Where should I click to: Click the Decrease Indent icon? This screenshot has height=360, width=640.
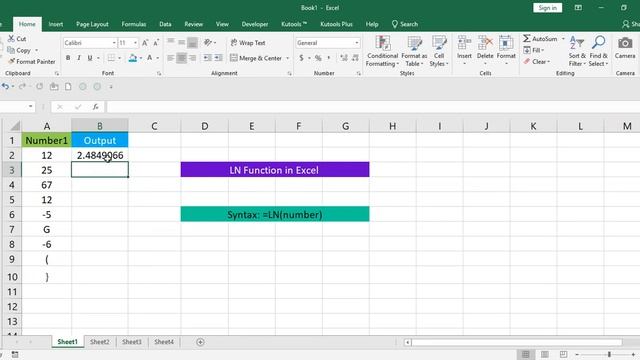(x=207, y=58)
